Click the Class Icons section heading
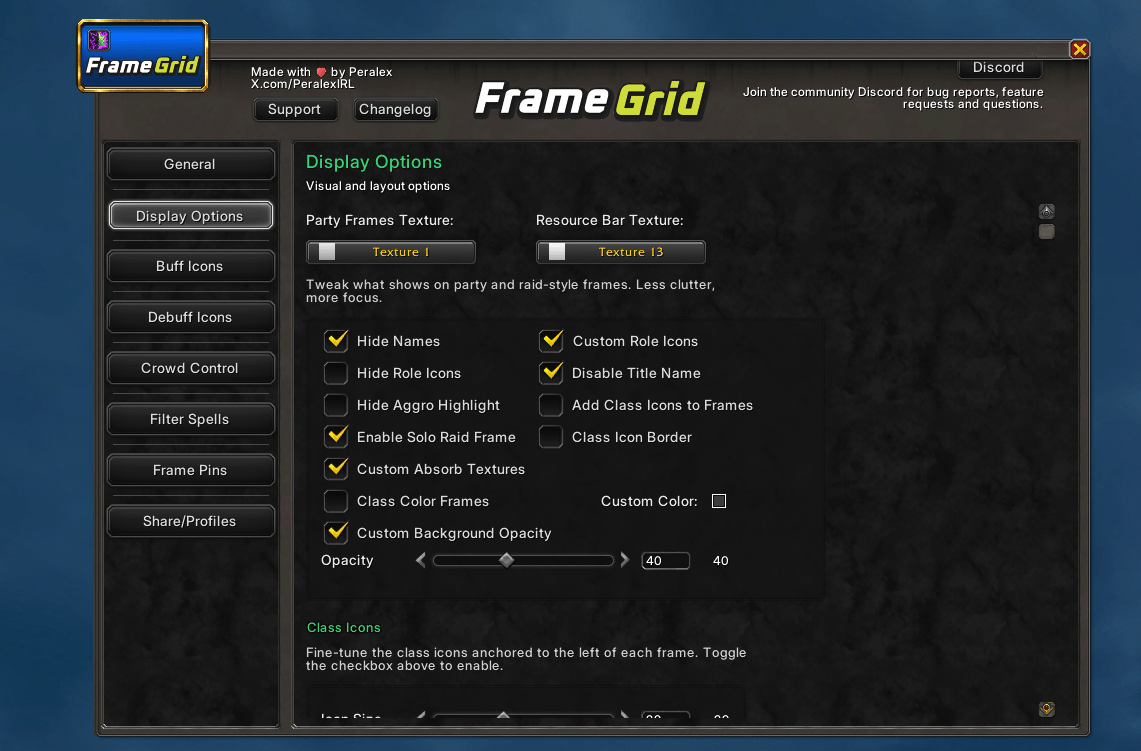Image resolution: width=1141 pixels, height=751 pixels. (343, 627)
